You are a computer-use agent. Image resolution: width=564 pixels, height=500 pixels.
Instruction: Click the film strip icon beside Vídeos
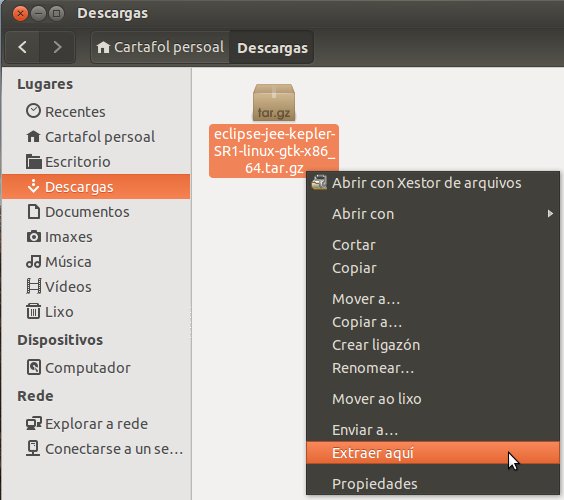click(33, 286)
